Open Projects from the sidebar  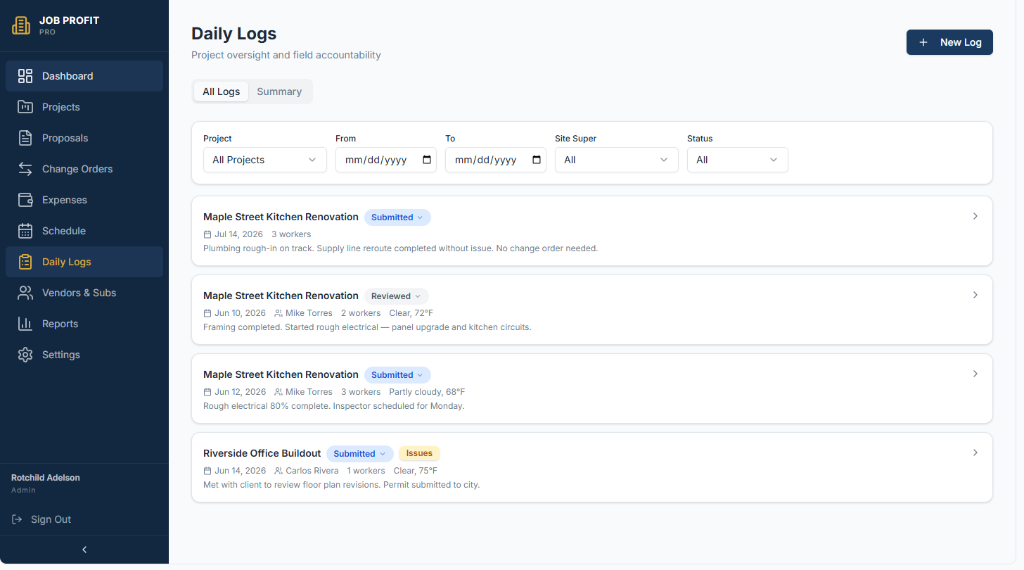coord(84,107)
